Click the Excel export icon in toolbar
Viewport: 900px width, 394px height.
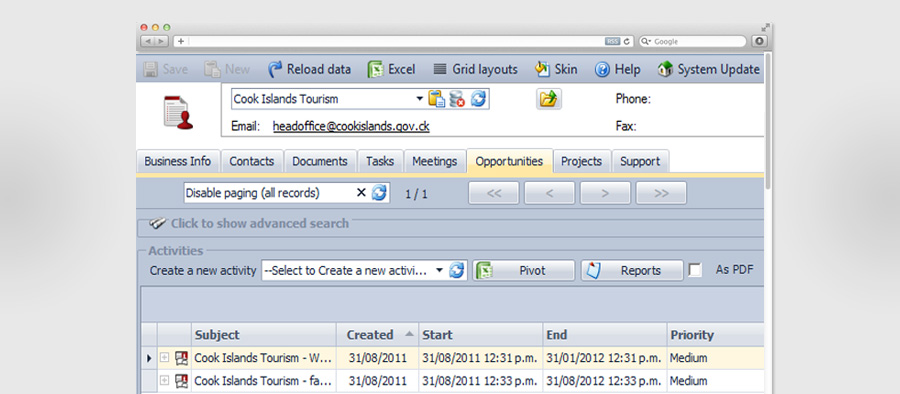[375, 69]
